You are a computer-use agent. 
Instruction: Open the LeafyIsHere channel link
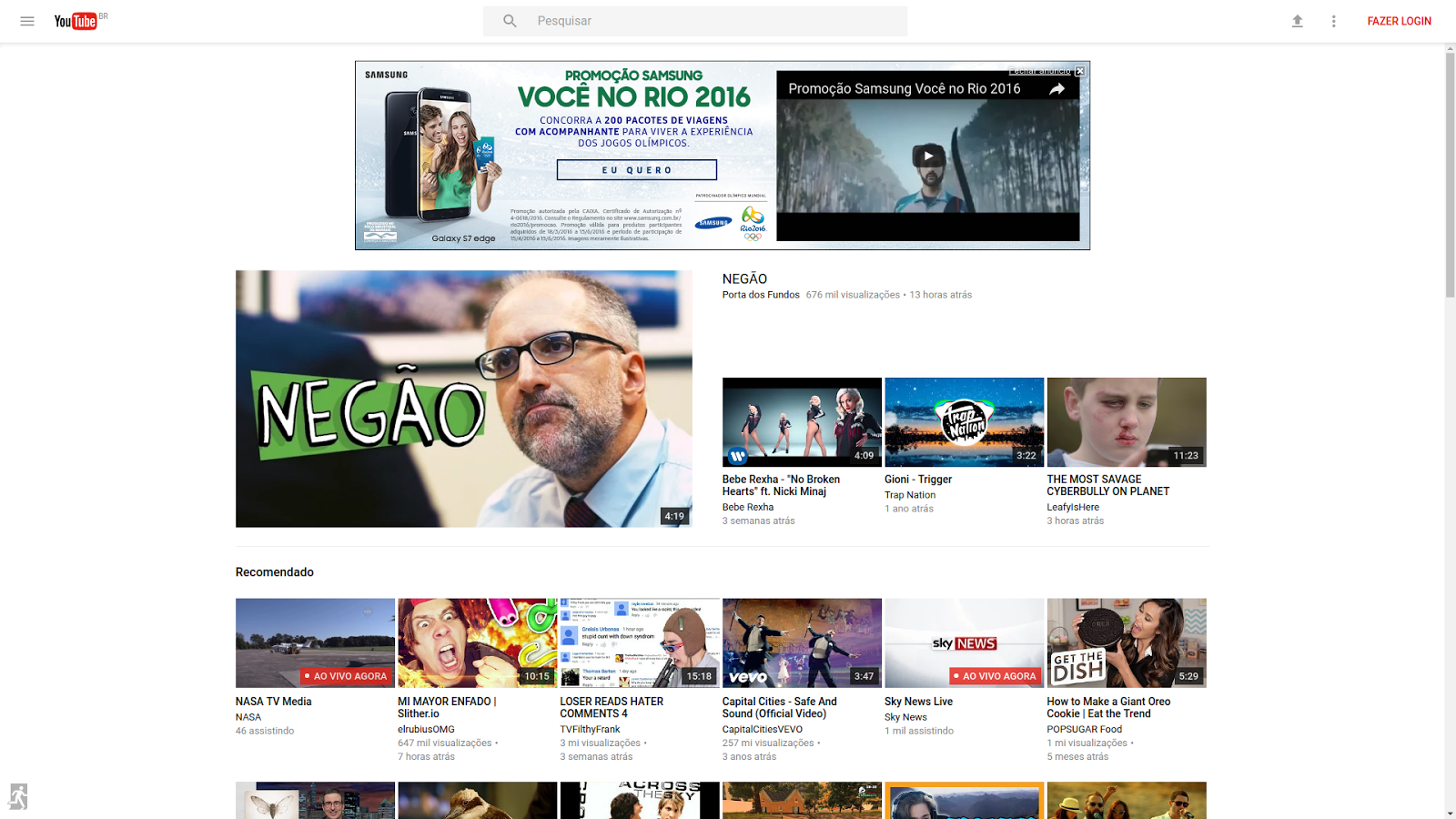(x=1073, y=508)
